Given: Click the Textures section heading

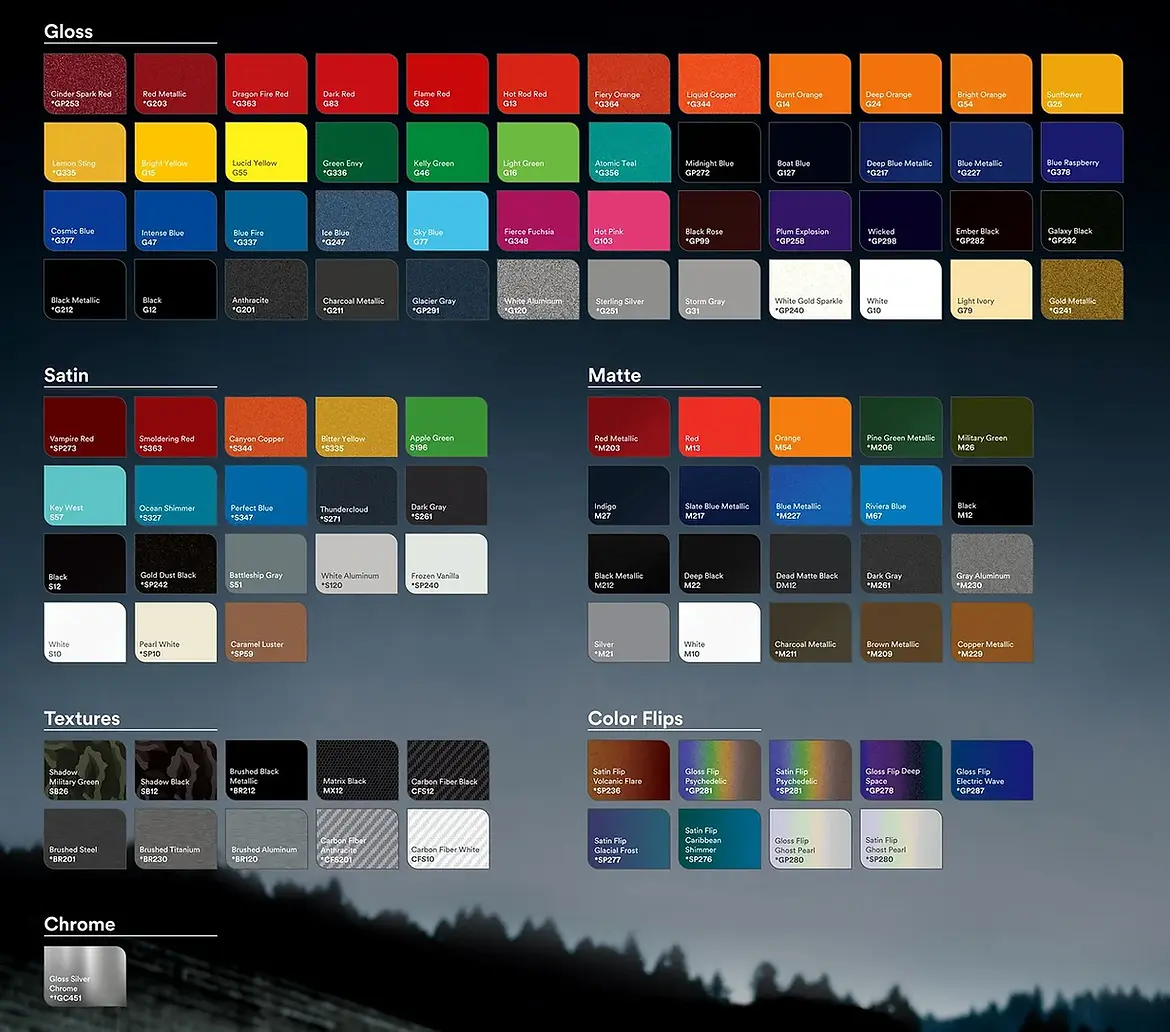Looking at the screenshot, I should (82, 718).
